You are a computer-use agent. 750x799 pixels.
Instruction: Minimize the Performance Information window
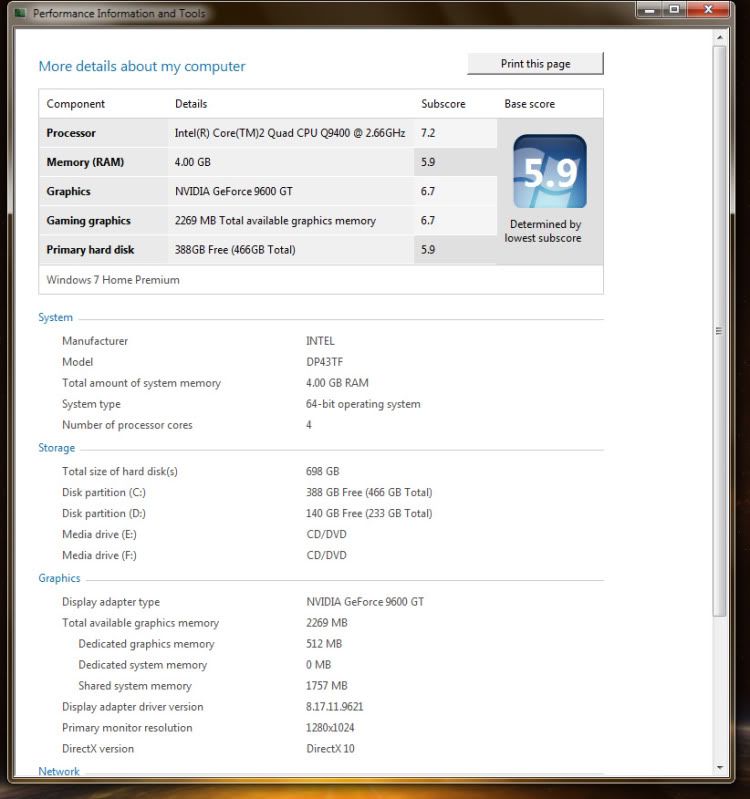(x=649, y=10)
